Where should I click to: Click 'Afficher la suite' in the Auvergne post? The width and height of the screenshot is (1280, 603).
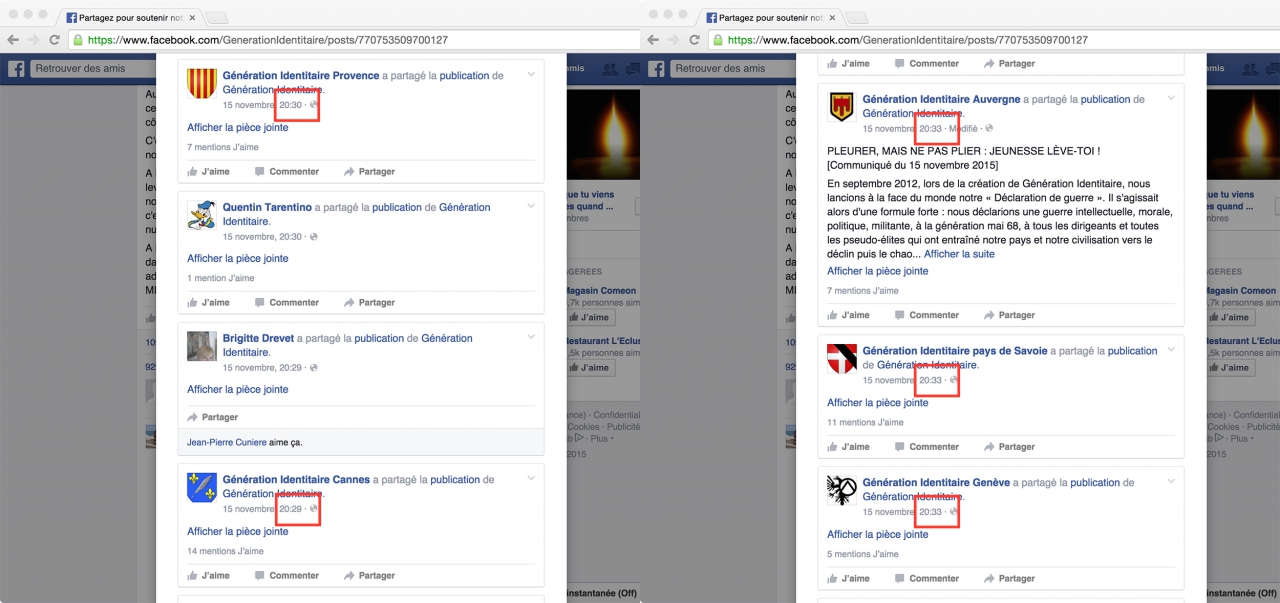pos(959,254)
